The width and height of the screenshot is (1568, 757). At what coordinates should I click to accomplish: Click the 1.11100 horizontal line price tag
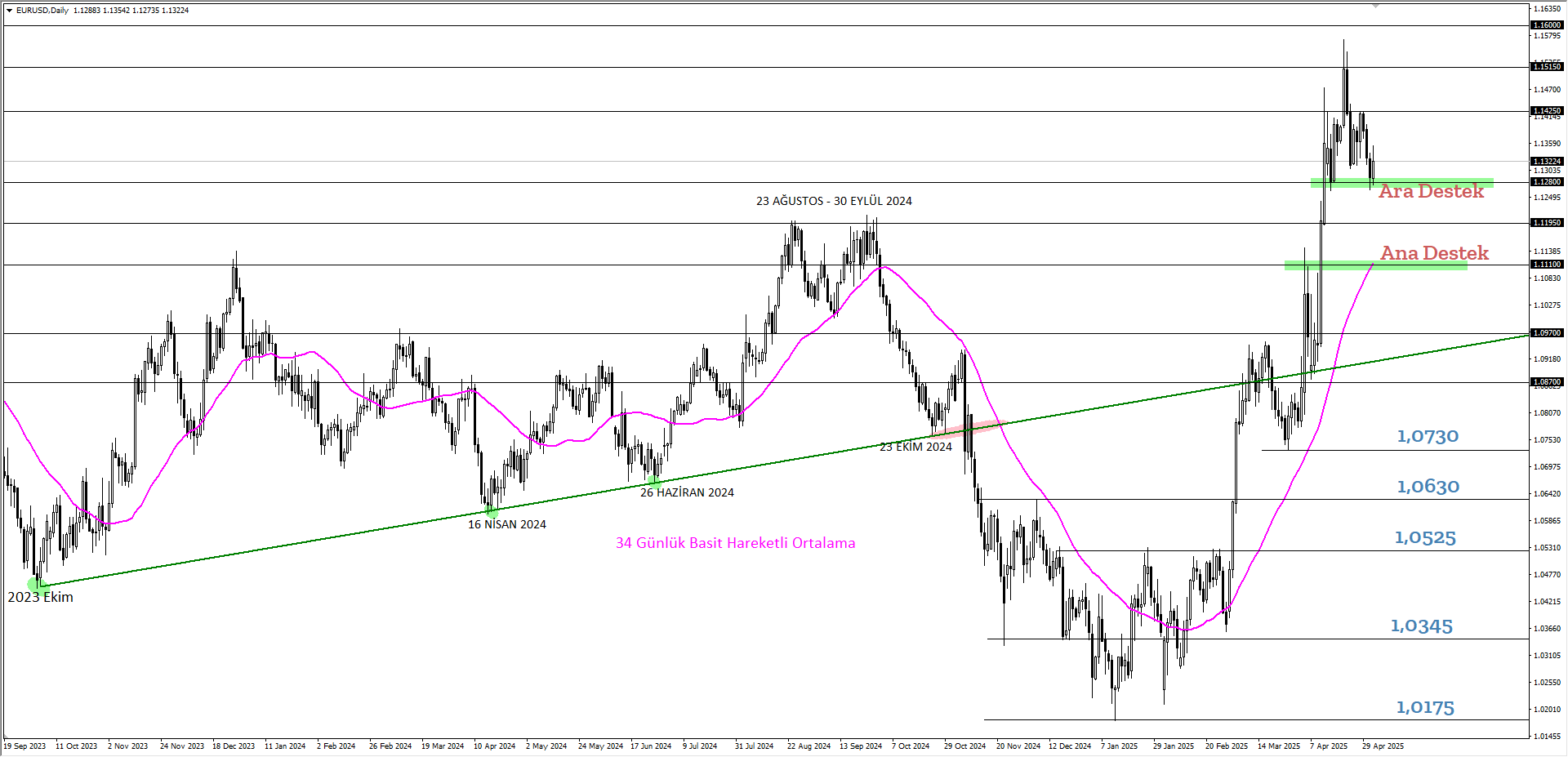(x=1547, y=265)
